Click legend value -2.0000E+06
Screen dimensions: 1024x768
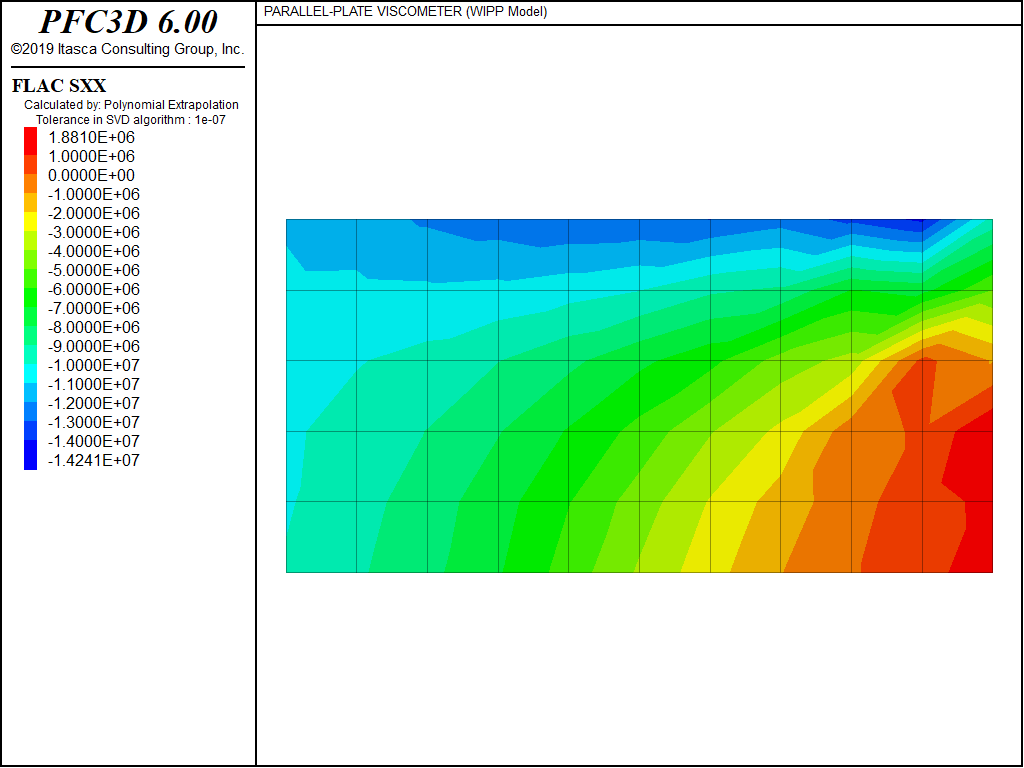pyautogui.click(x=93, y=213)
